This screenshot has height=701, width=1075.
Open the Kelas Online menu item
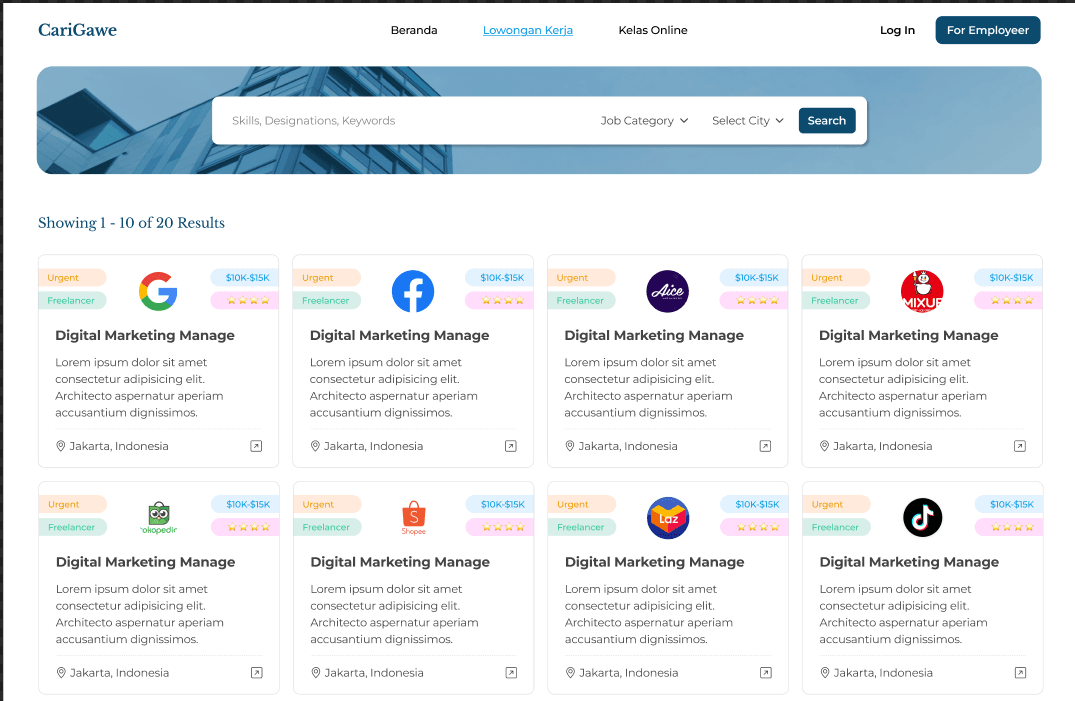pos(653,30)
